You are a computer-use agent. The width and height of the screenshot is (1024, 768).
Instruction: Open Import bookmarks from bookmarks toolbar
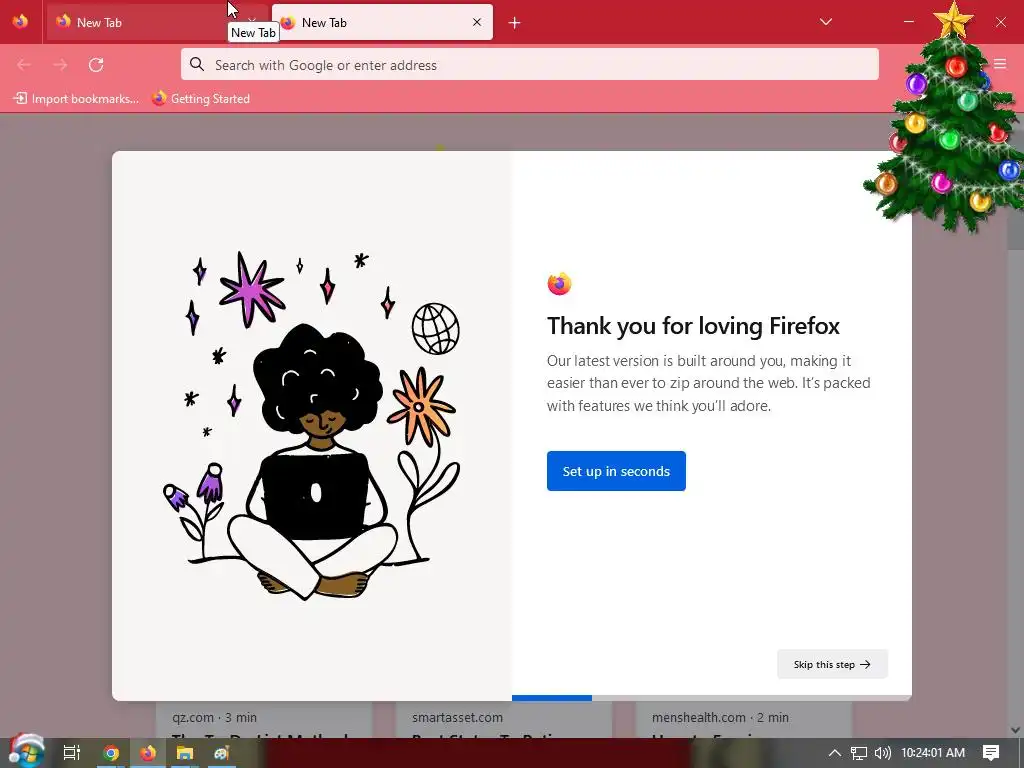(x=76, y=99)
